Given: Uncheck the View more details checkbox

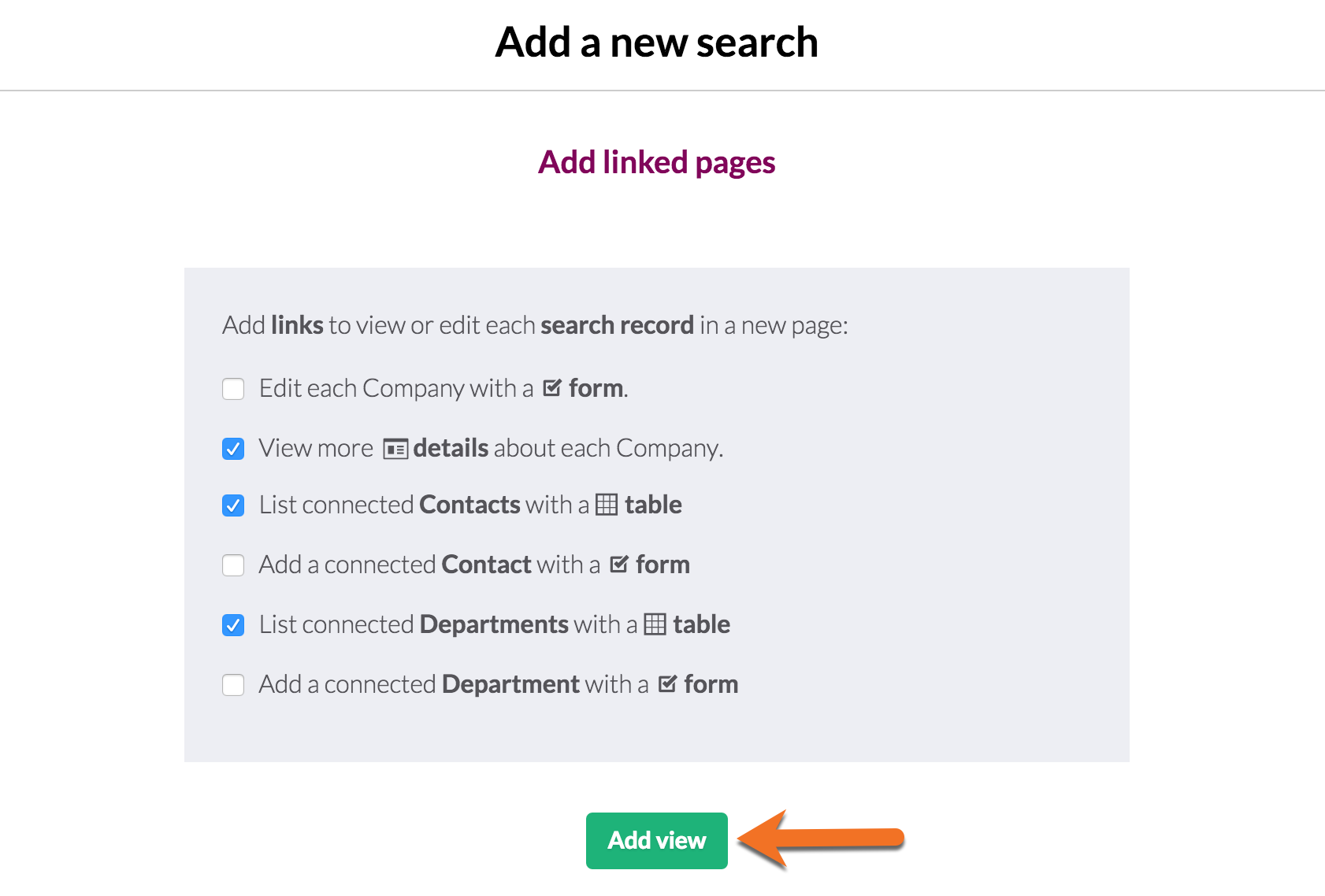Looking at the screenshot, I should [233, 449].
